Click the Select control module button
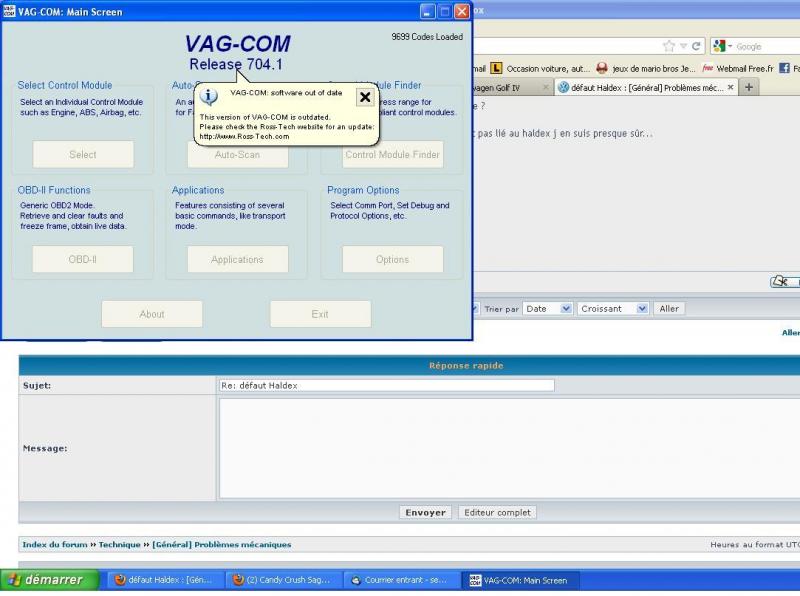The image size is (800, 596). pyautogui.click(x=83, y=154)
